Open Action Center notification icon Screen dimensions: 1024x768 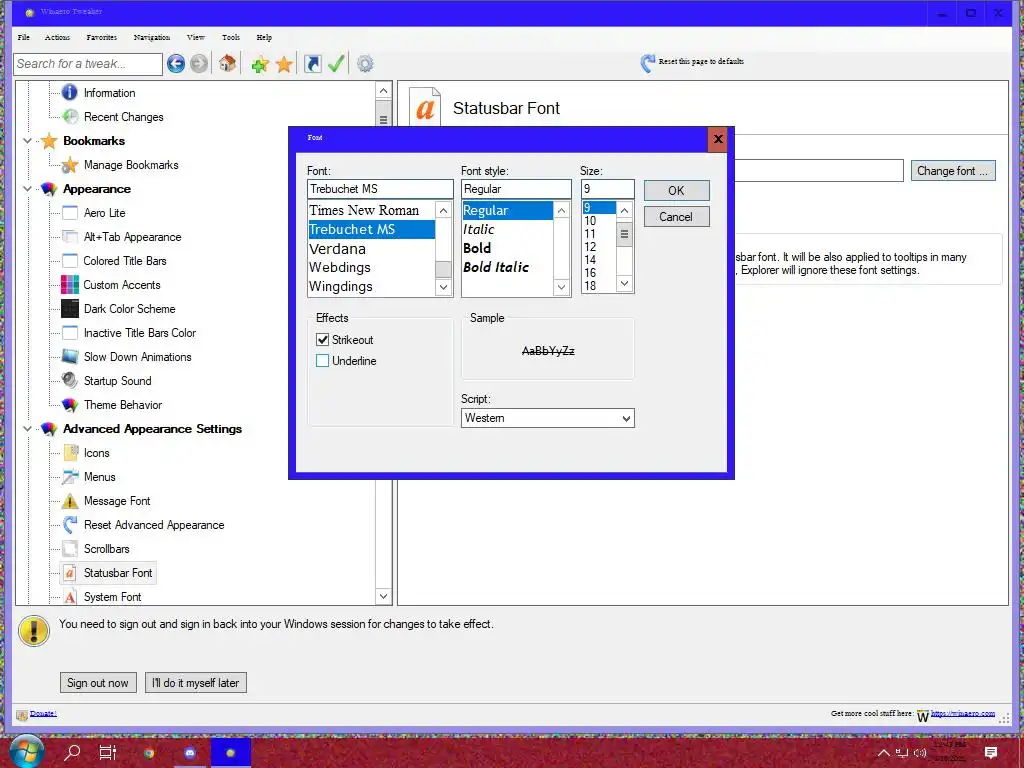pyautogui.click(x=991, y=752)
